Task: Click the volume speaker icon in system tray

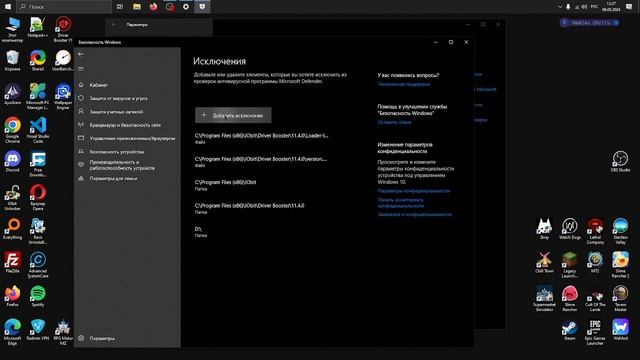Action: 584,7
